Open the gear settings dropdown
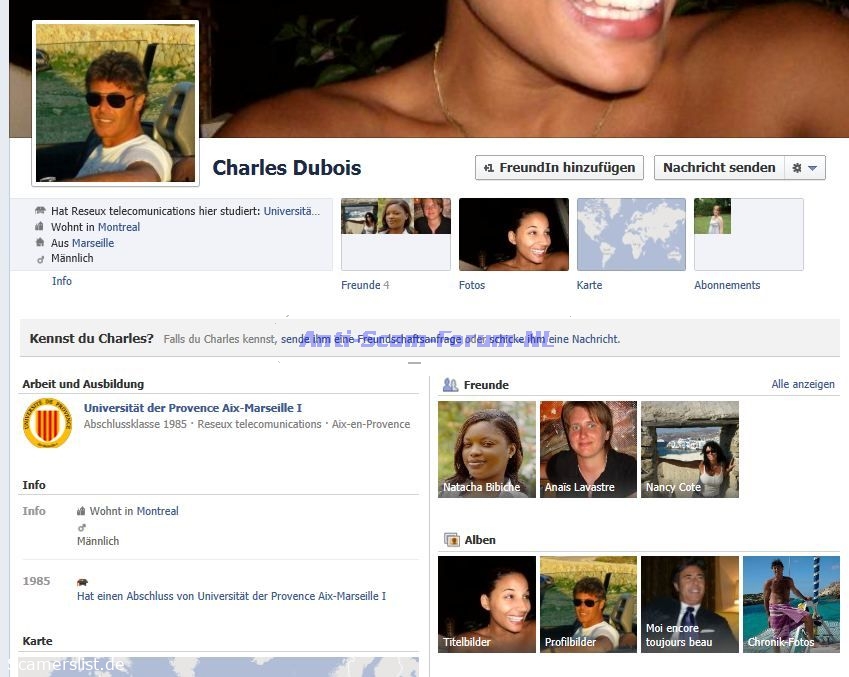This screenshot has width=849, height=677. [x=804, y=168]
